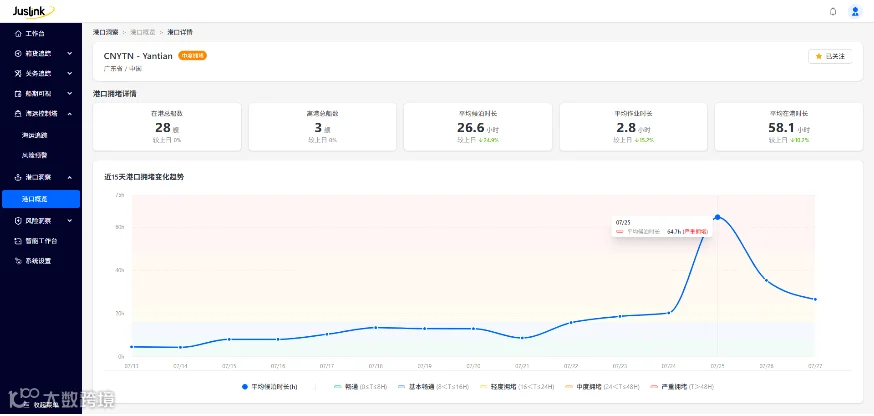Expand the fourth sidebar group chevron

[x=70, y=94]
